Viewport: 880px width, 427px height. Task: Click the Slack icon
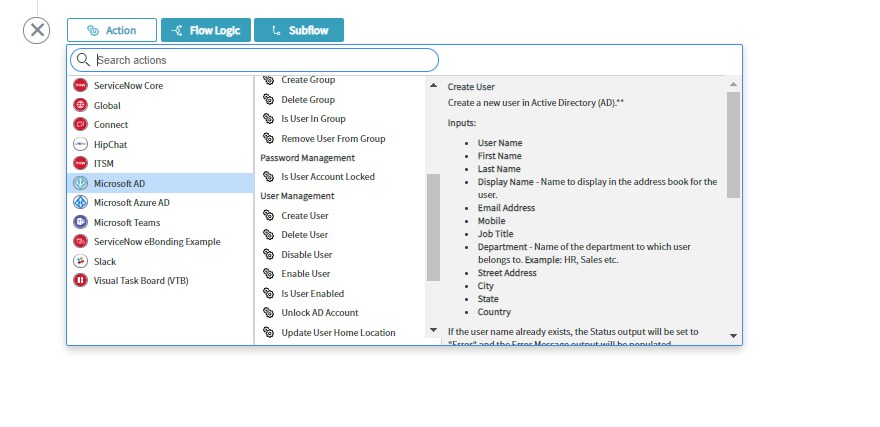pos(80,261)
